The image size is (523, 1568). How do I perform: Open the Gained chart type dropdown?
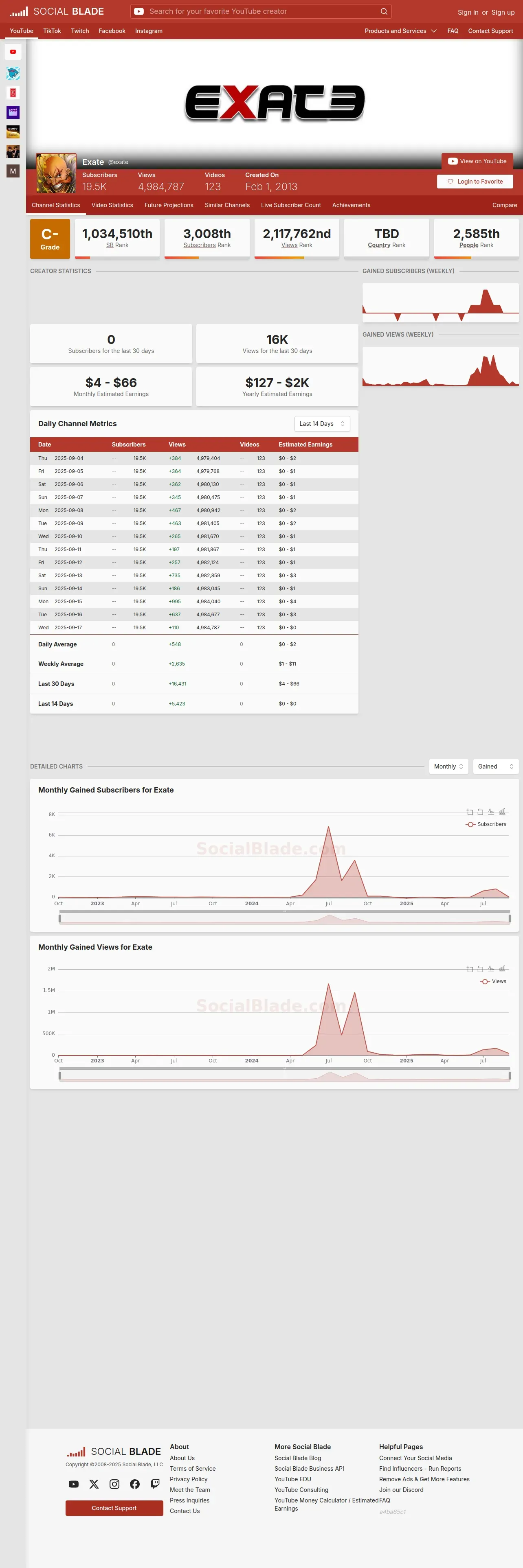496,766
